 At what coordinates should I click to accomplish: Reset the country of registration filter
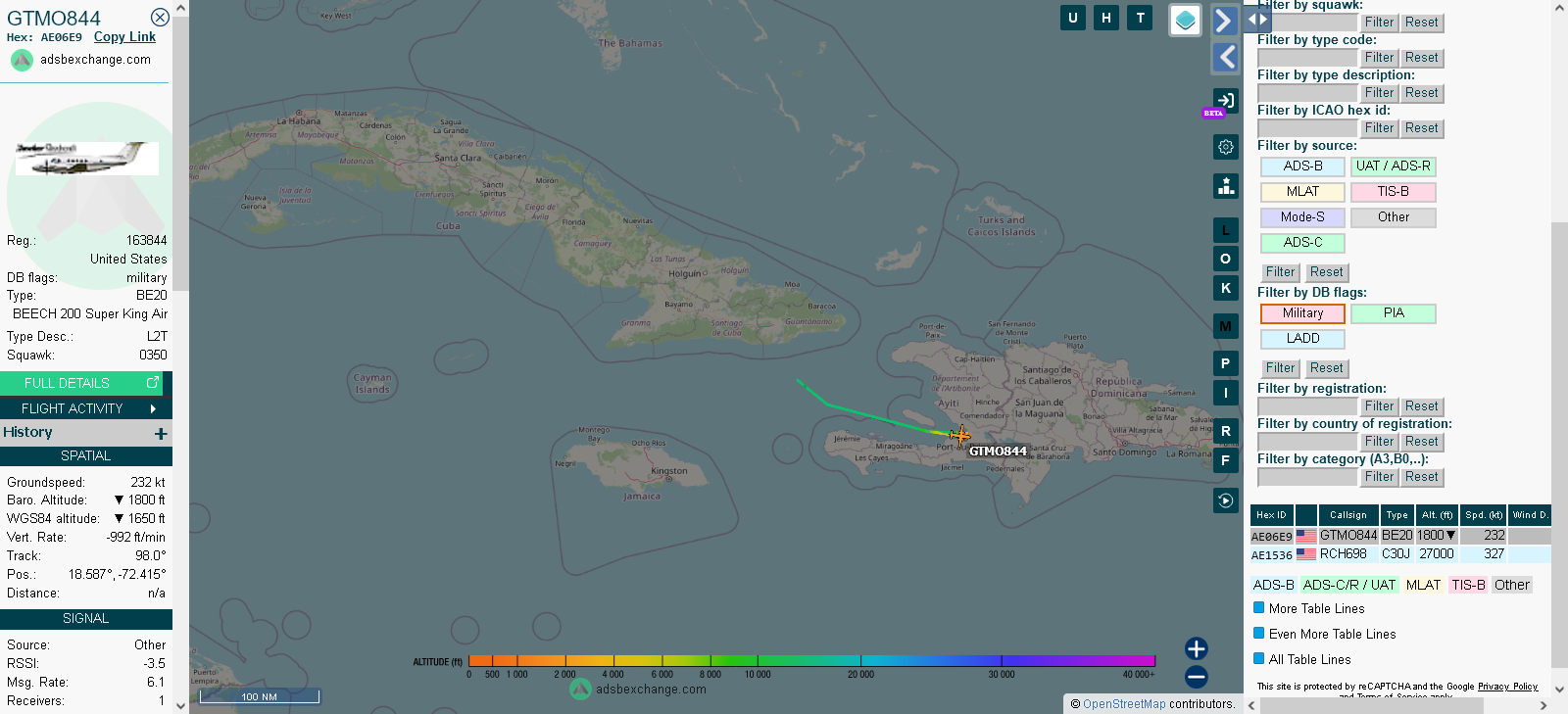1421,442
